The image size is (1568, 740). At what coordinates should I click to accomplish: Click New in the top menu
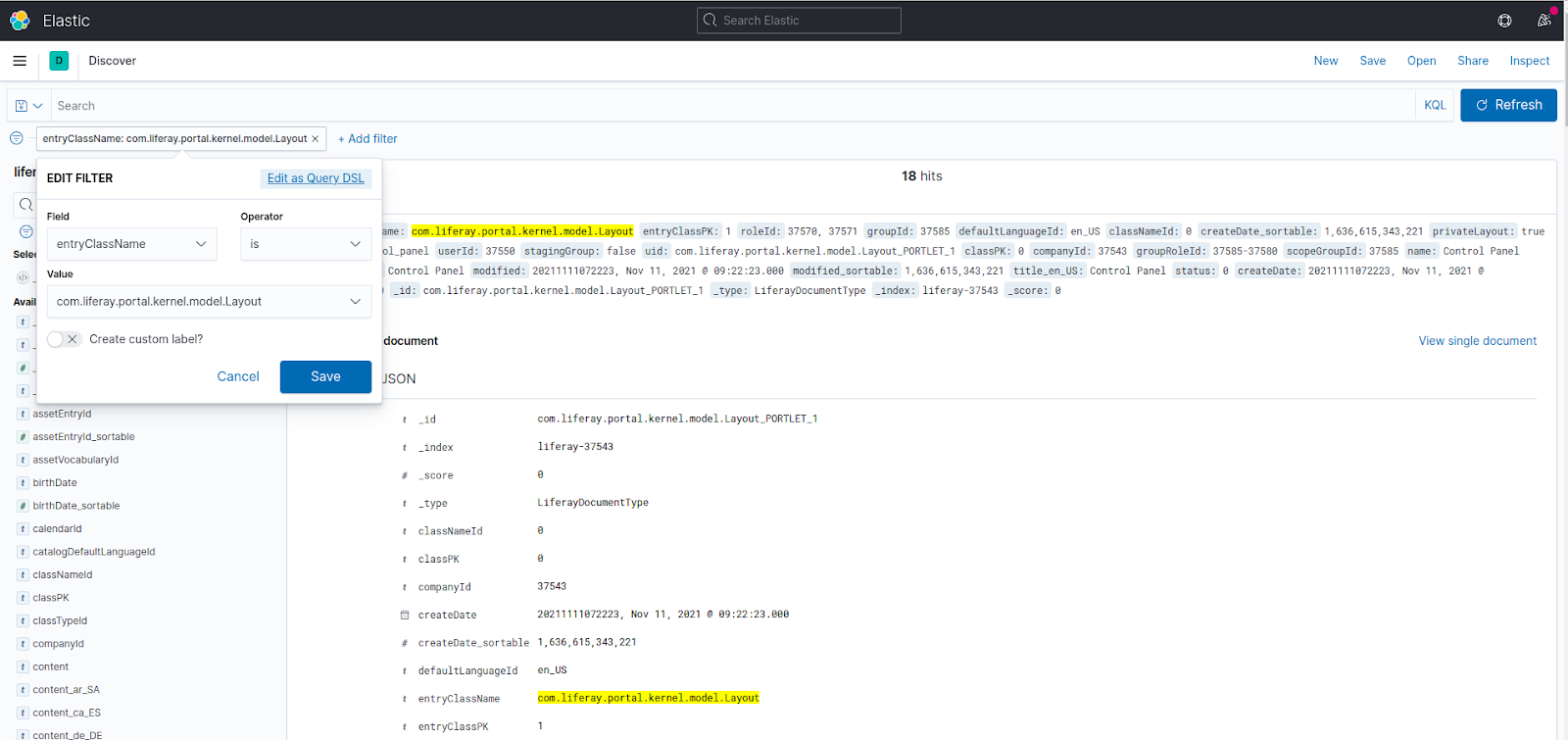tap(1325, 61)
